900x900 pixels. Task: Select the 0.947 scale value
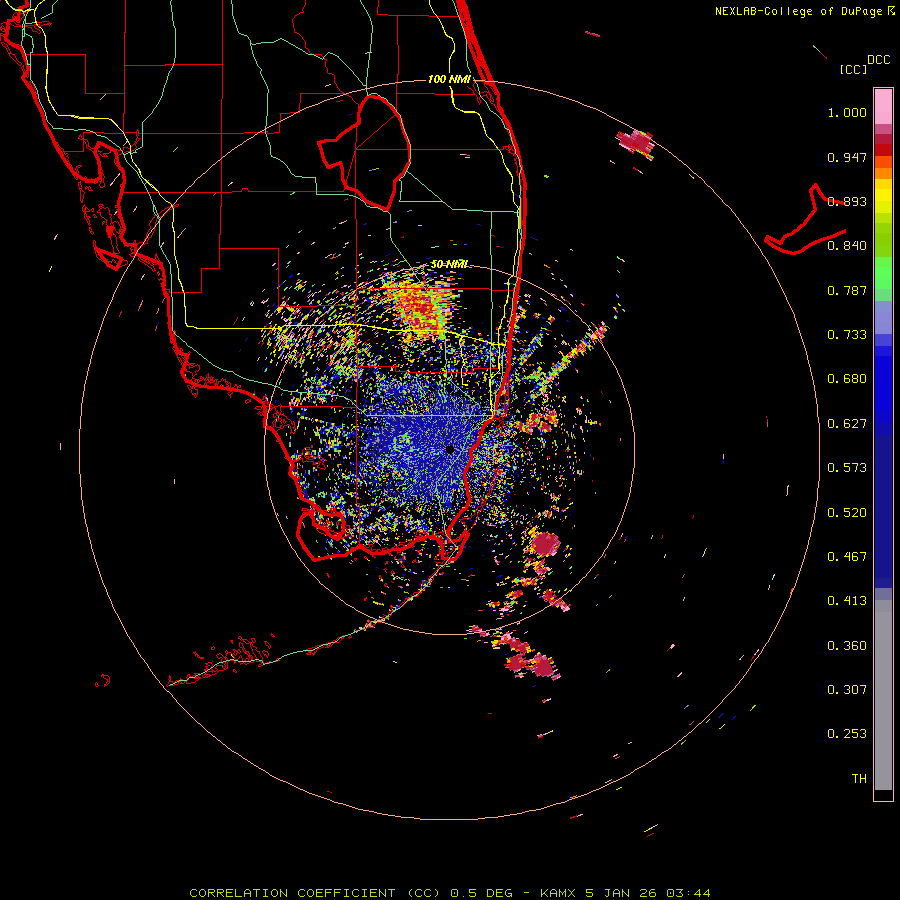click(x=847, y=157)
